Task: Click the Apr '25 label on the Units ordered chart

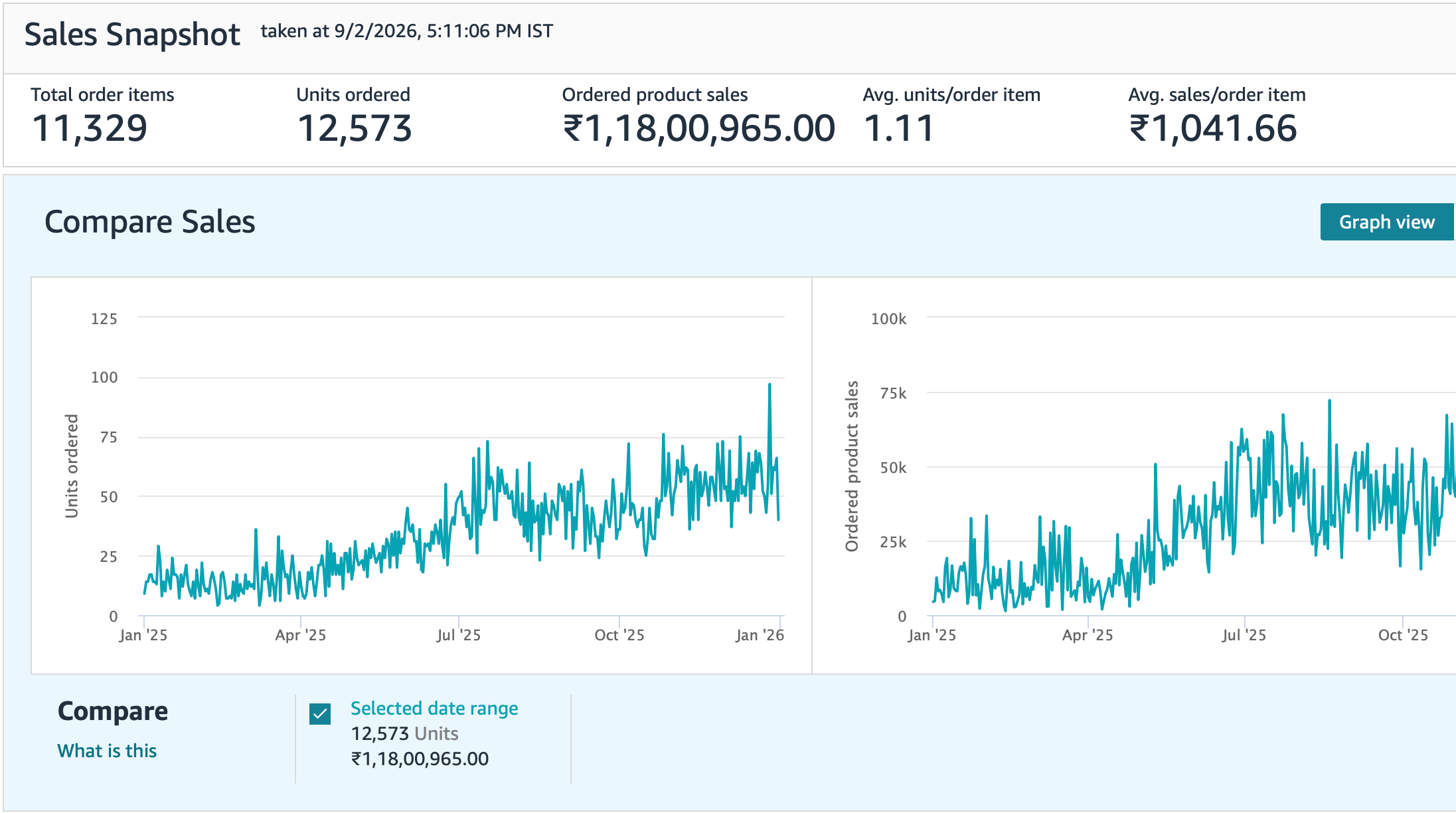Action: pyautogui.click(x=301, y=635)
